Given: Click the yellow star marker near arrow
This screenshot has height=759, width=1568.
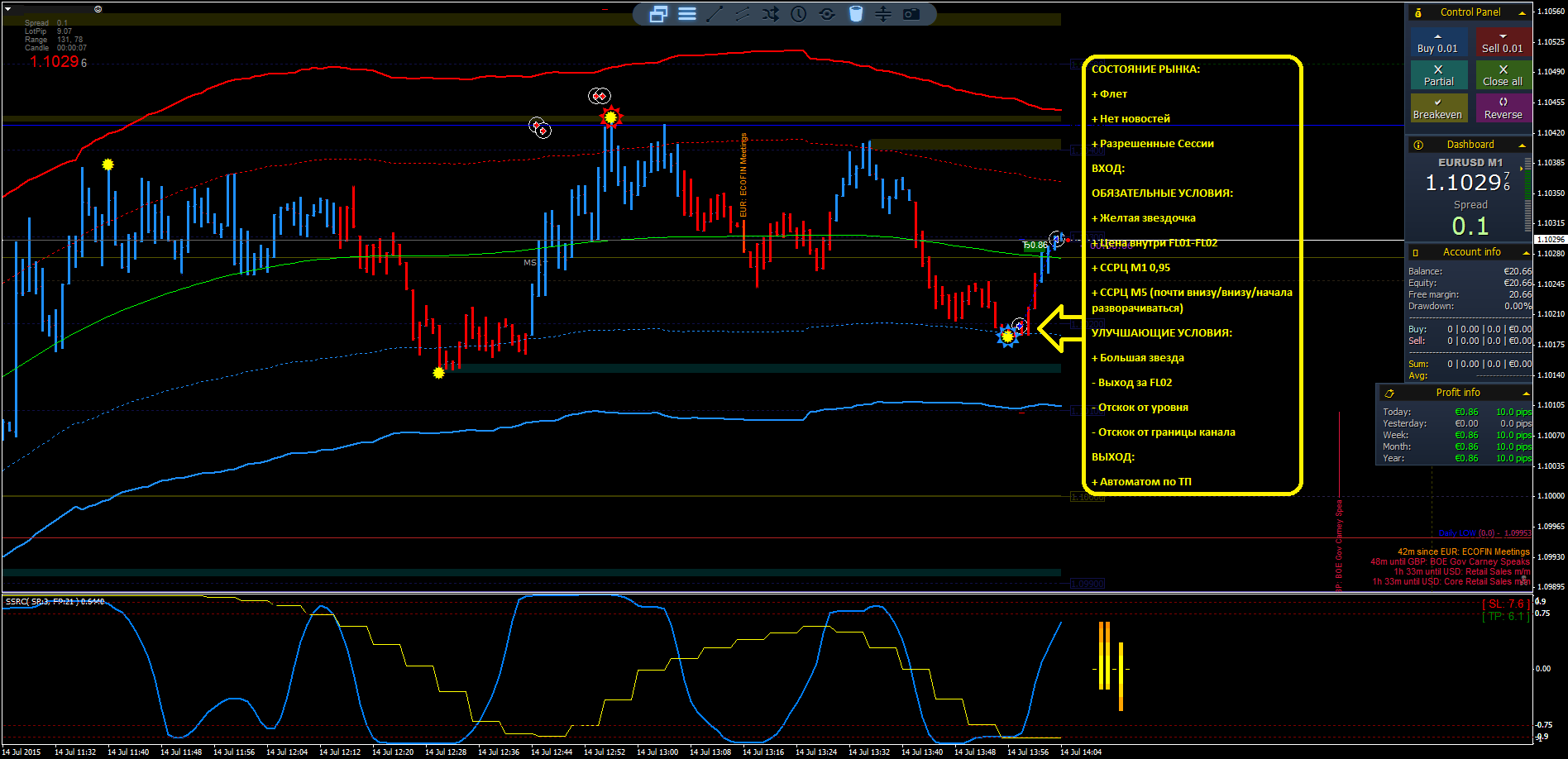Looking at the screenshot, I should click(x=1007, y=337).
